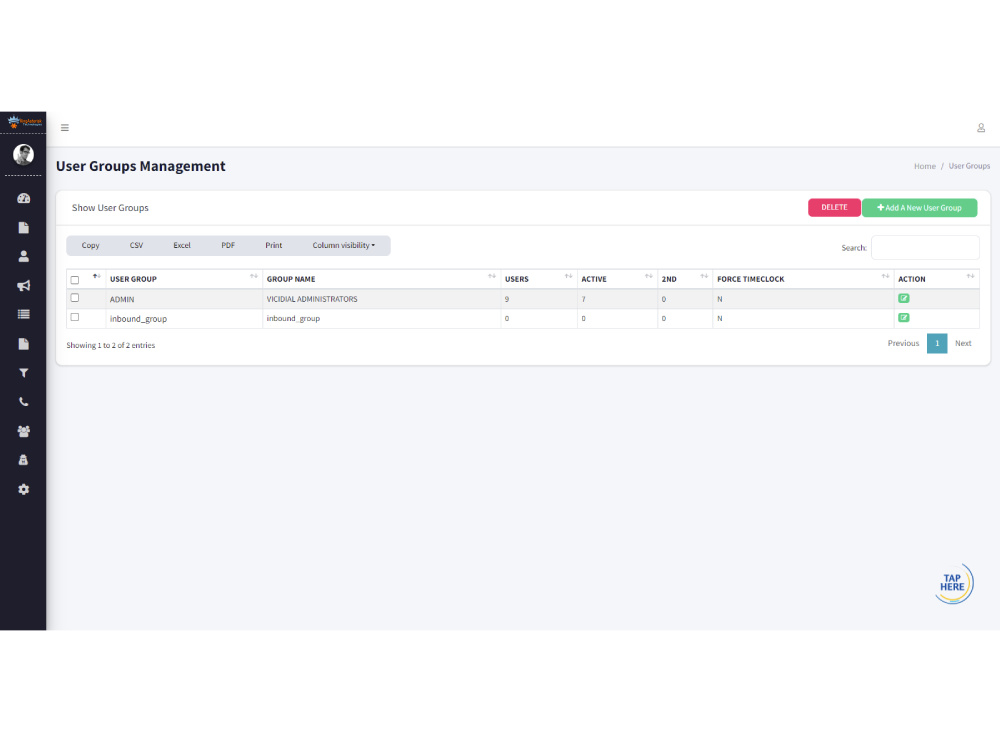1000x750 pixels.
Task: Click the edit icon for ADMIN row
Action: point(904,298)
